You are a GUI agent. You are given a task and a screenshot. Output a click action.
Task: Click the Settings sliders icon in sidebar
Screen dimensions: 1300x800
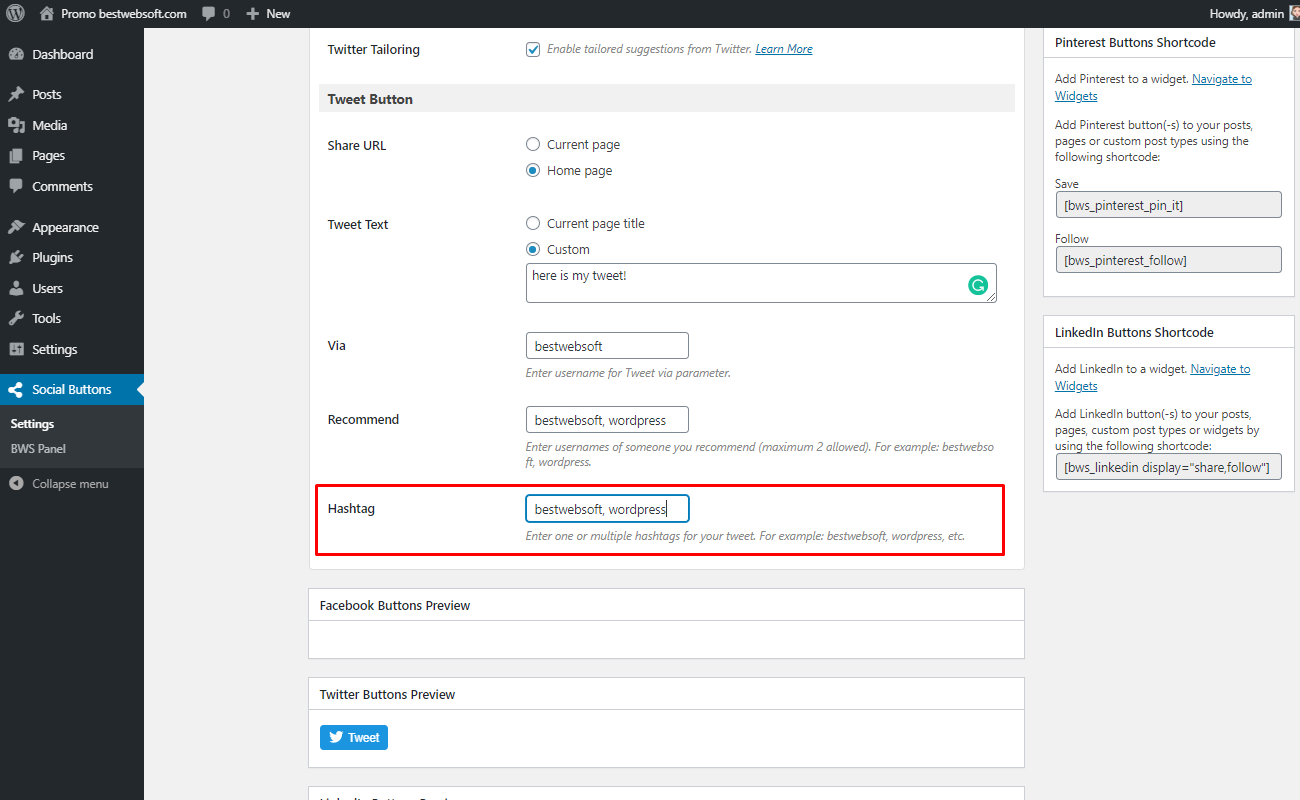tap(16, 349)
